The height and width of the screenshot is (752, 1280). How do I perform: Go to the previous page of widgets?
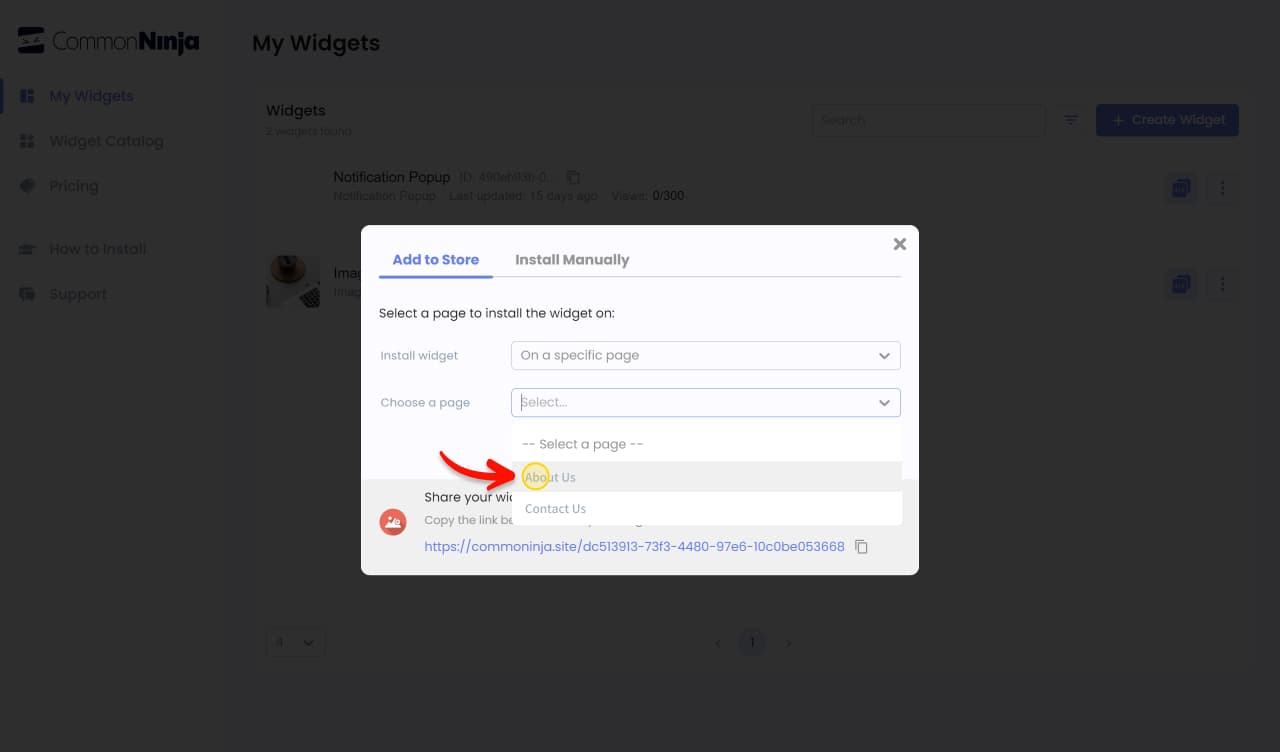[717, 642]
